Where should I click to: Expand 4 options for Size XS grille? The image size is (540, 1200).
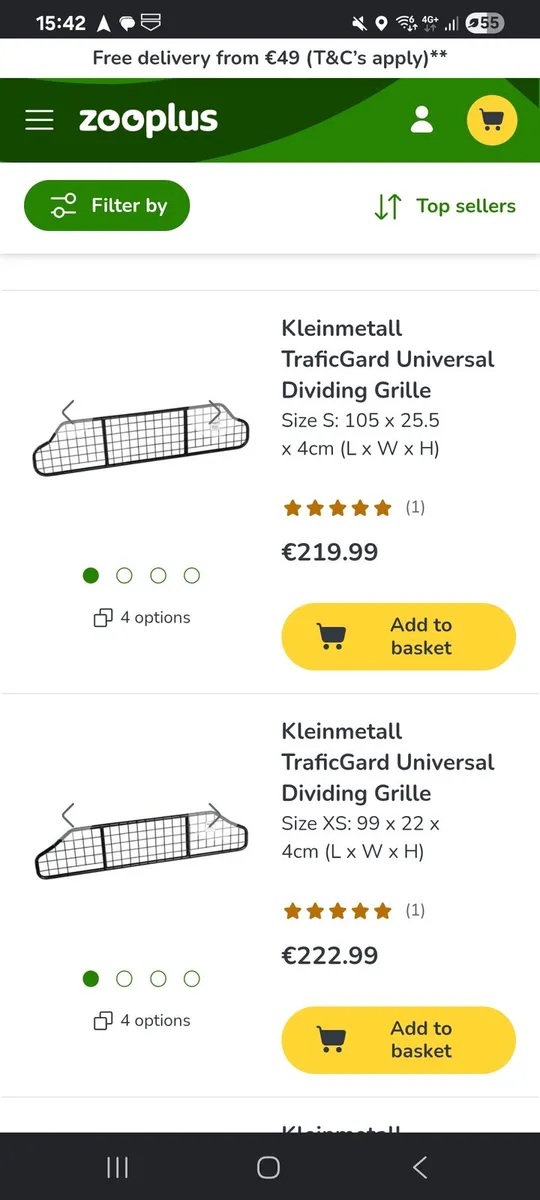point(141,1021)
